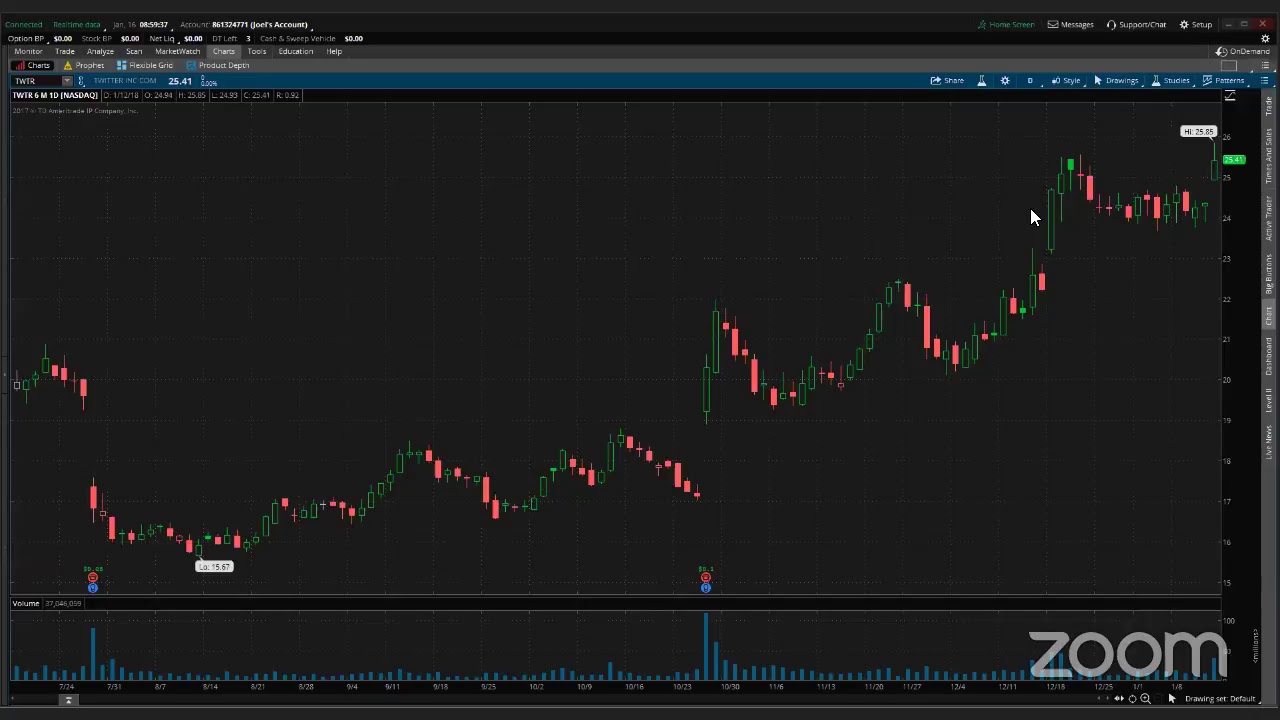Select the crosshair circle tool
The image size is (1280, 720).
pyautogui.click(x=1132, y=698)
